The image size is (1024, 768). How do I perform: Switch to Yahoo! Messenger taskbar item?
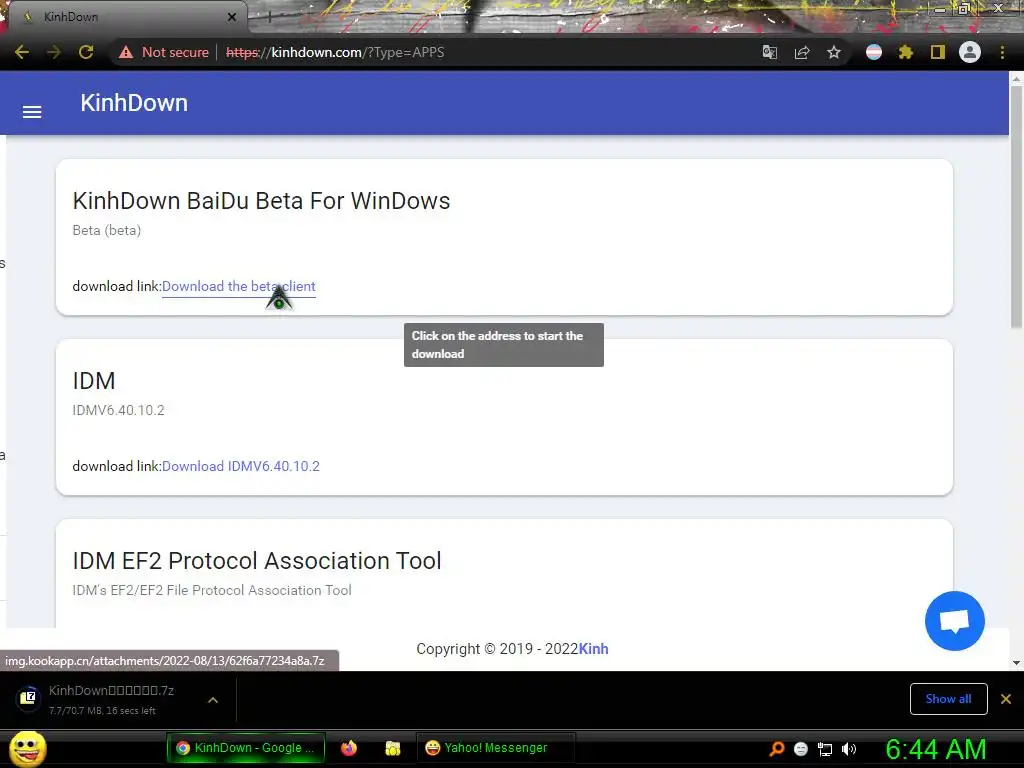(495, 748)
